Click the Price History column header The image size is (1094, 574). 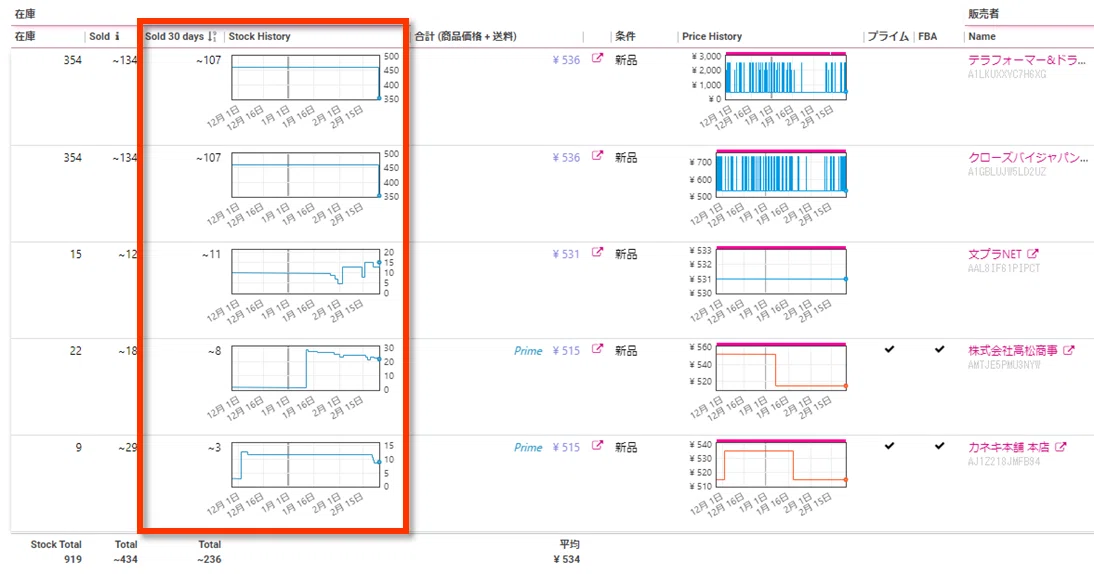point(712,36)
